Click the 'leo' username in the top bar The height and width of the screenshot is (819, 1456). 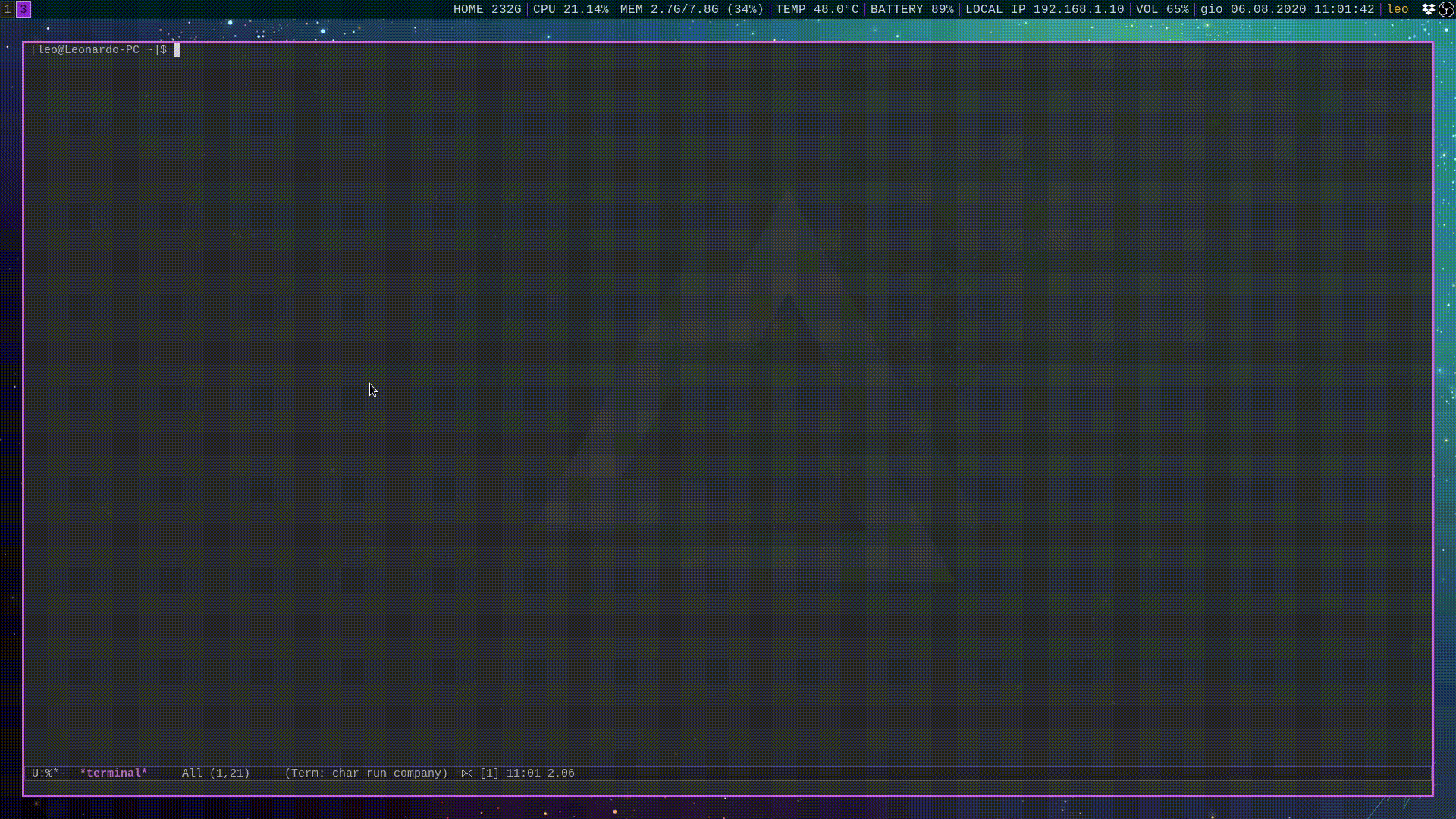point(1398,10)
